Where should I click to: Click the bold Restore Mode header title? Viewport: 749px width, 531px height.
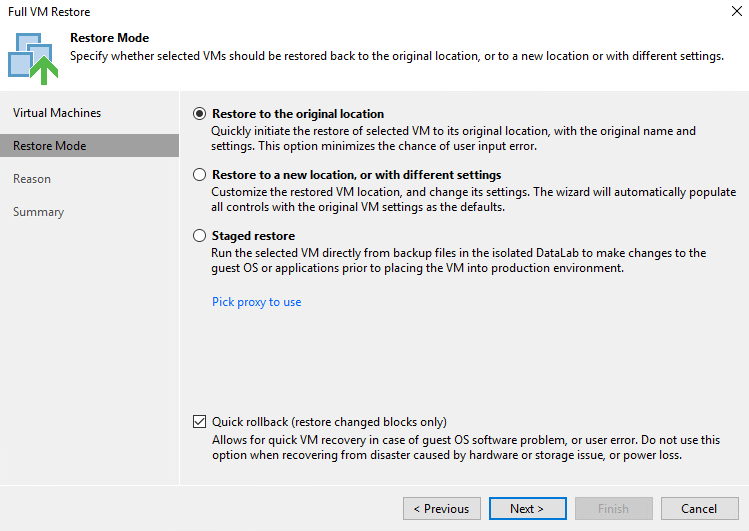point(109,38)
